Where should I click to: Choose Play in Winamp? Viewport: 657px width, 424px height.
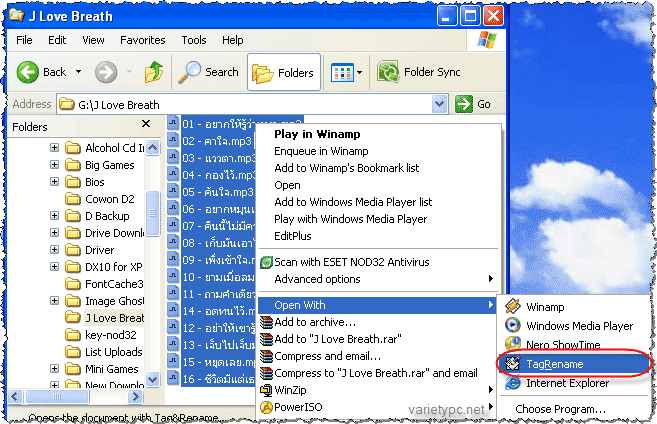click(x=379, y=134)
